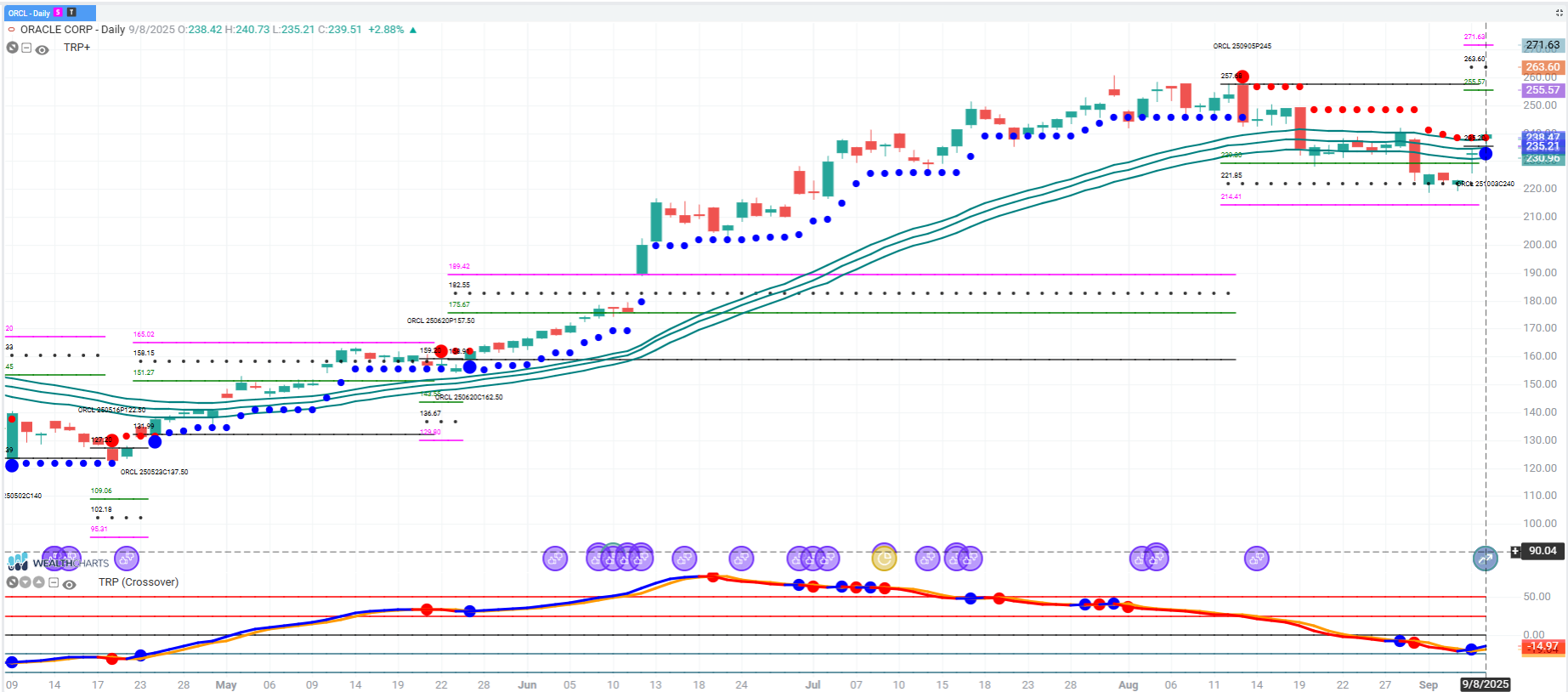Viewport: 1568px width, 692px height.
Task: Collapse the TRP+ indicator using minus box
Action: (26, 48)
